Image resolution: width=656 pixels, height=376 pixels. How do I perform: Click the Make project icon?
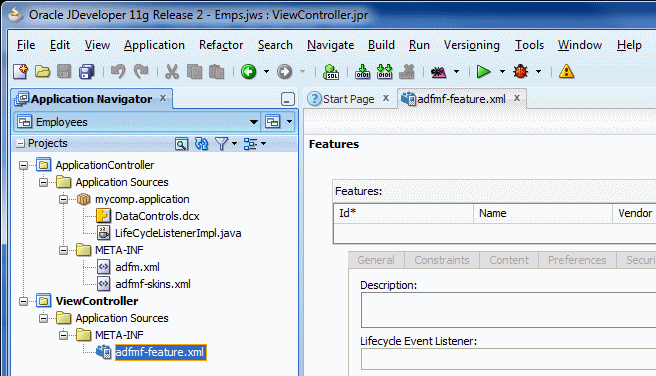pyautogui.click(x=362, y=72)
